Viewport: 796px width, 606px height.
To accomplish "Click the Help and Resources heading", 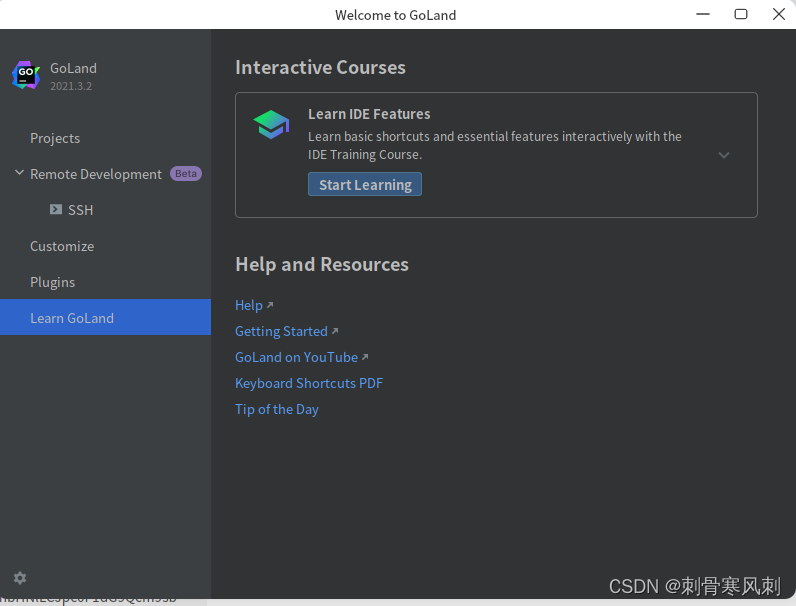I will click(322, 264).
